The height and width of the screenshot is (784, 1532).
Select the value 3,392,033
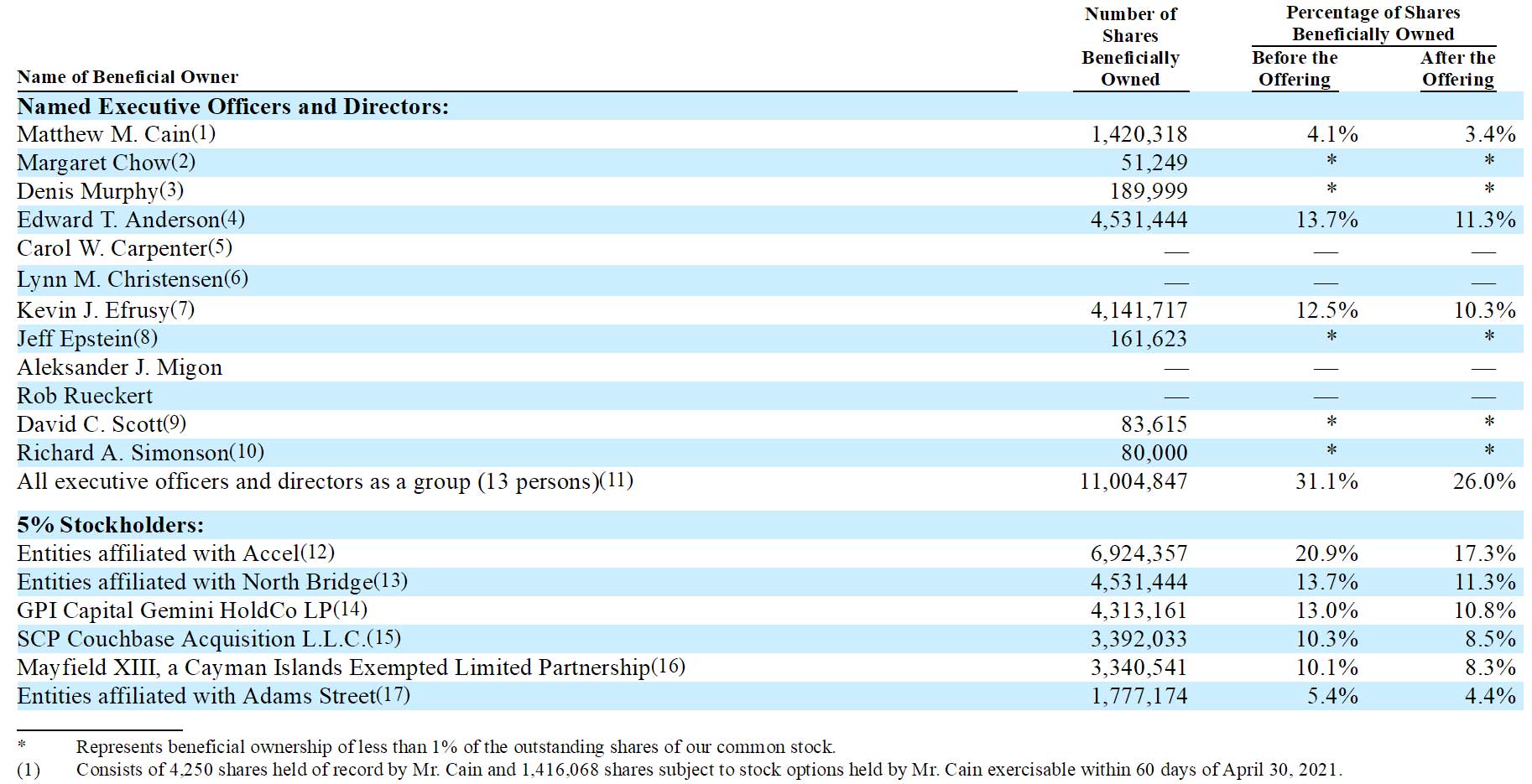tap(1139, 639)
